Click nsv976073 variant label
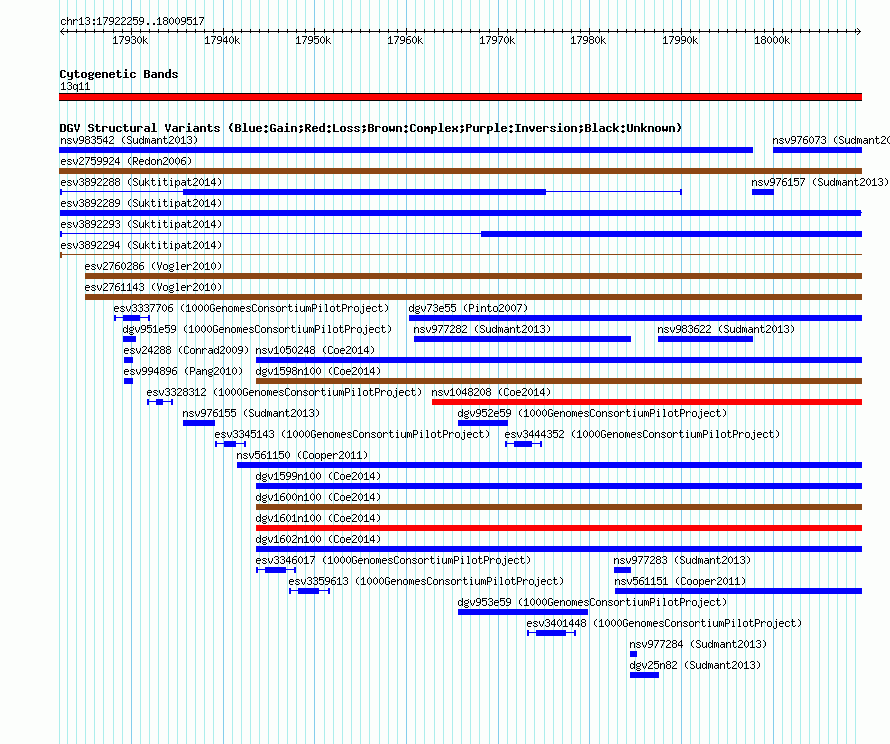 tap(831, 140)
